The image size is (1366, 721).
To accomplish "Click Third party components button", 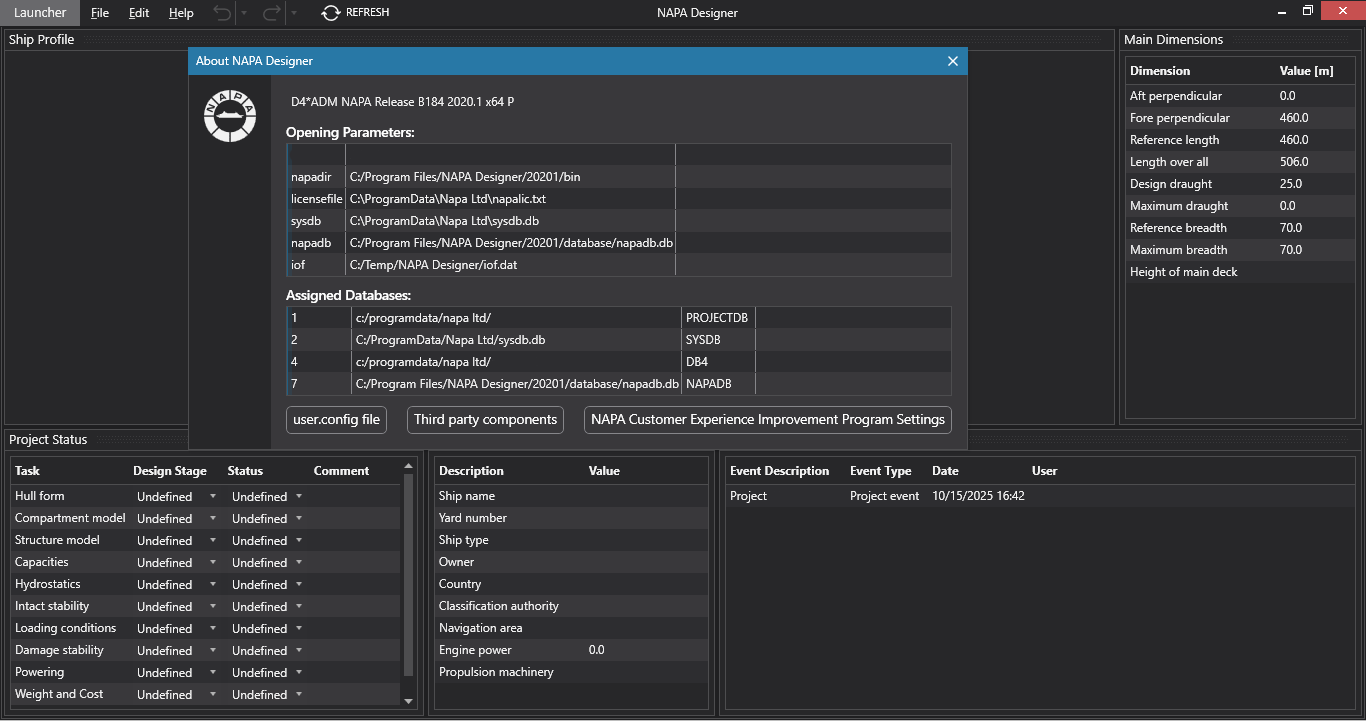I will (485, 420).
